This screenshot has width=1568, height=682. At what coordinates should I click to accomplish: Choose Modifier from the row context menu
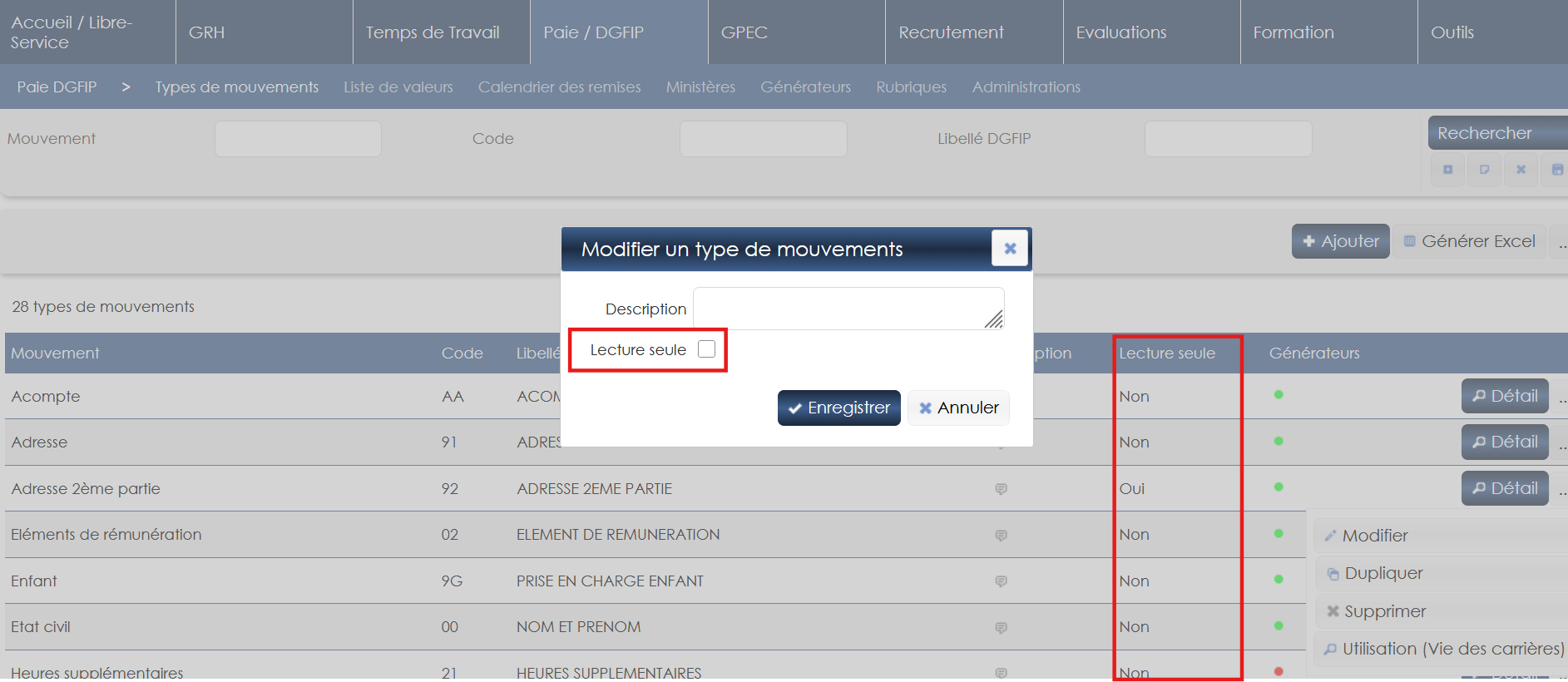pyautogui.click(x=1374, y=536)
